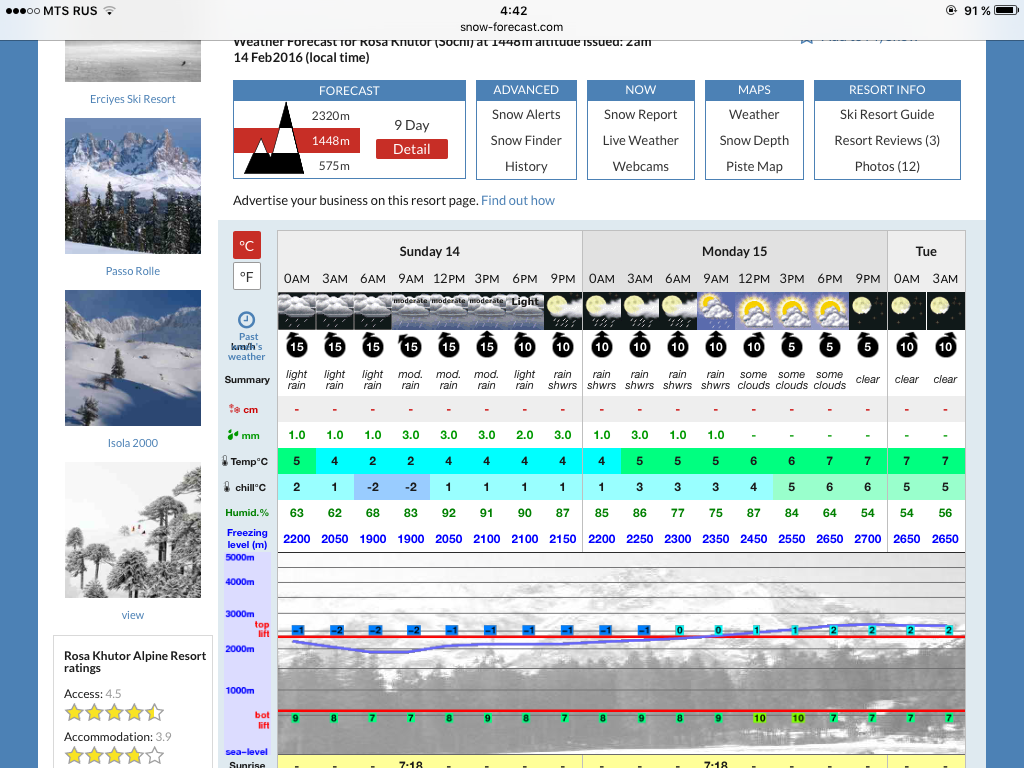Open Resort Reviews (3)
The image size is (1024, 768).
[x=887, y=140]
